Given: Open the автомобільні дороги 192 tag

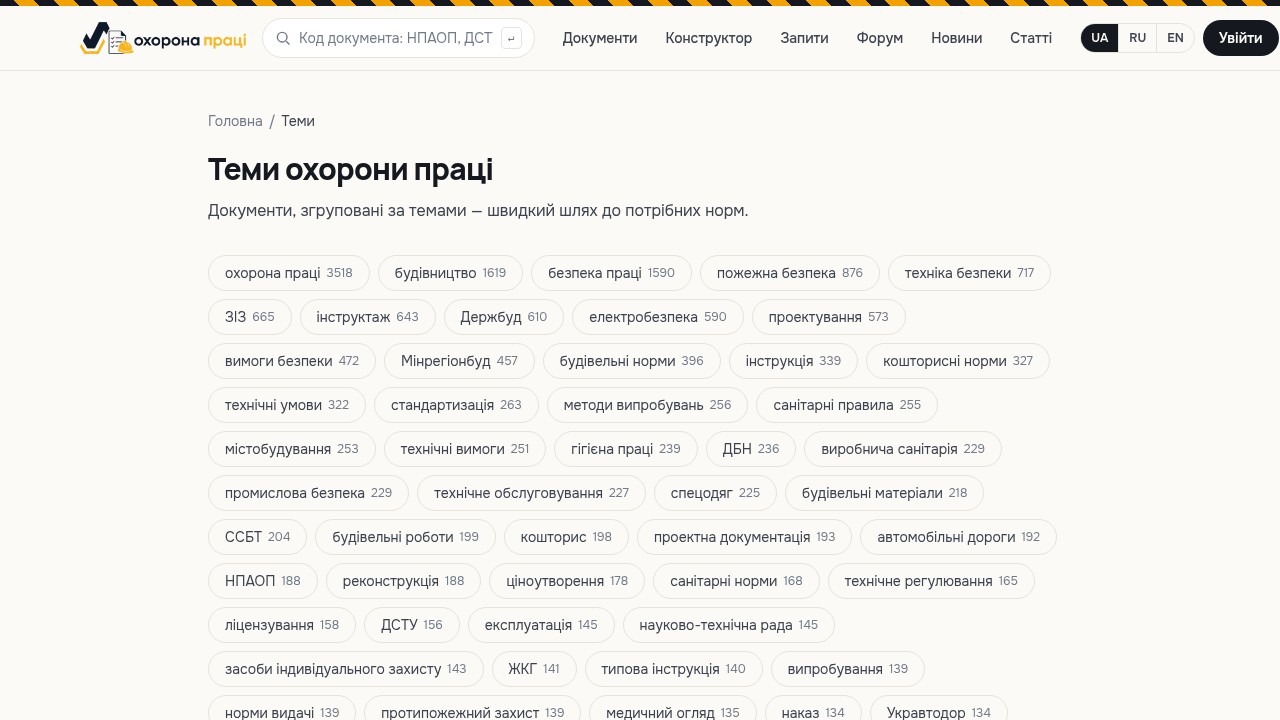Looking at the screenshot, I should click(959, 537).
